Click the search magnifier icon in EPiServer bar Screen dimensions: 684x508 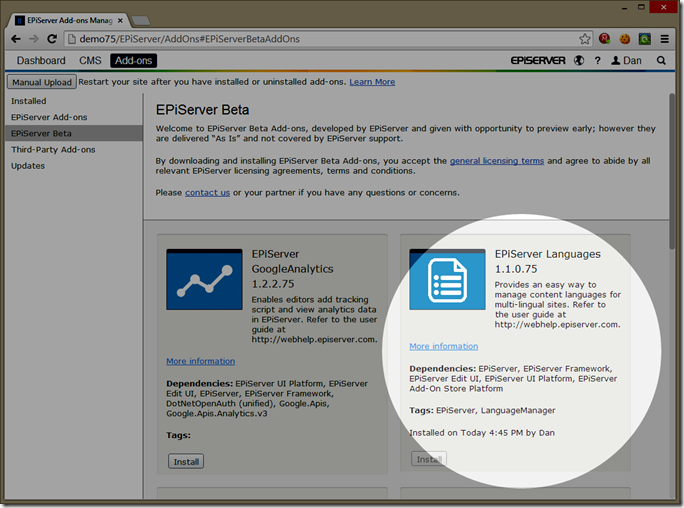tap(661, 61)
